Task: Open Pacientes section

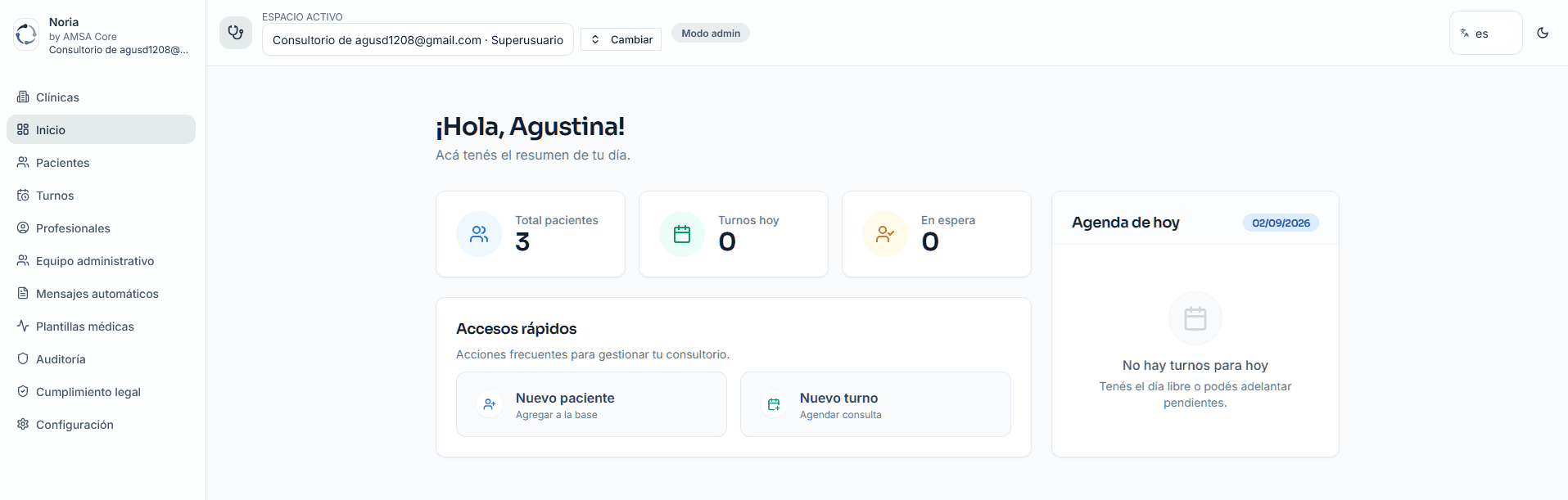Action: (101, 162)
